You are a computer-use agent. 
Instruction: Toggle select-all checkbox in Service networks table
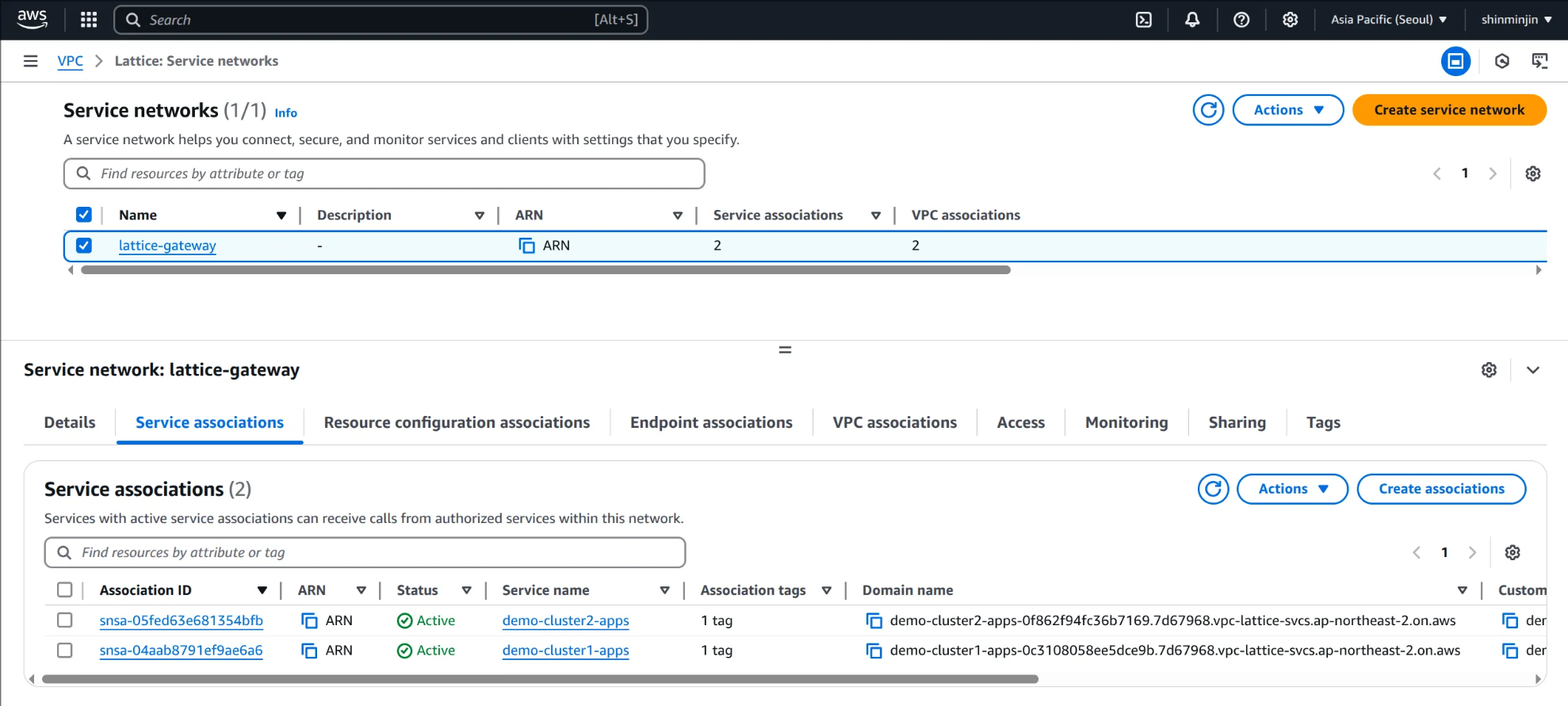[x=83, y=215]
